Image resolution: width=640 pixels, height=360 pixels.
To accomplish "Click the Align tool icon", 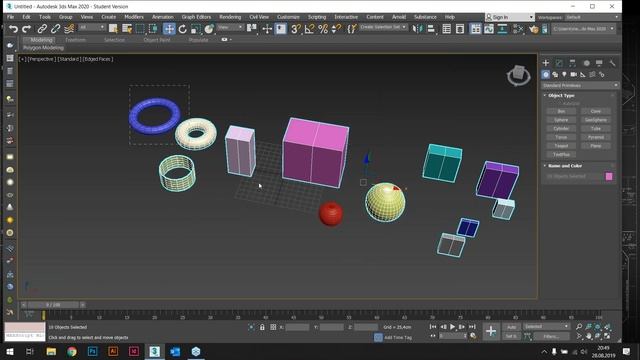I will tap(431, 29).
